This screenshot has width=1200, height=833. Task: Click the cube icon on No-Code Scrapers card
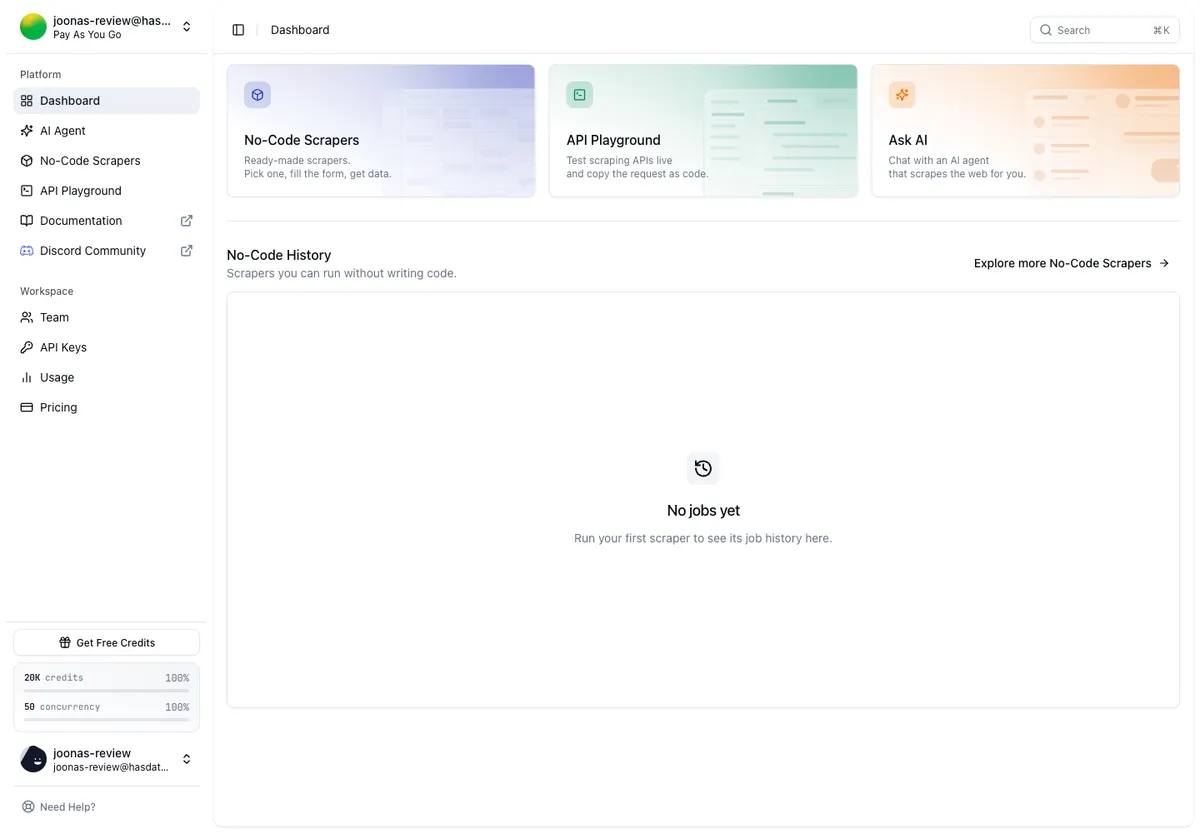[x=257, y=95]
